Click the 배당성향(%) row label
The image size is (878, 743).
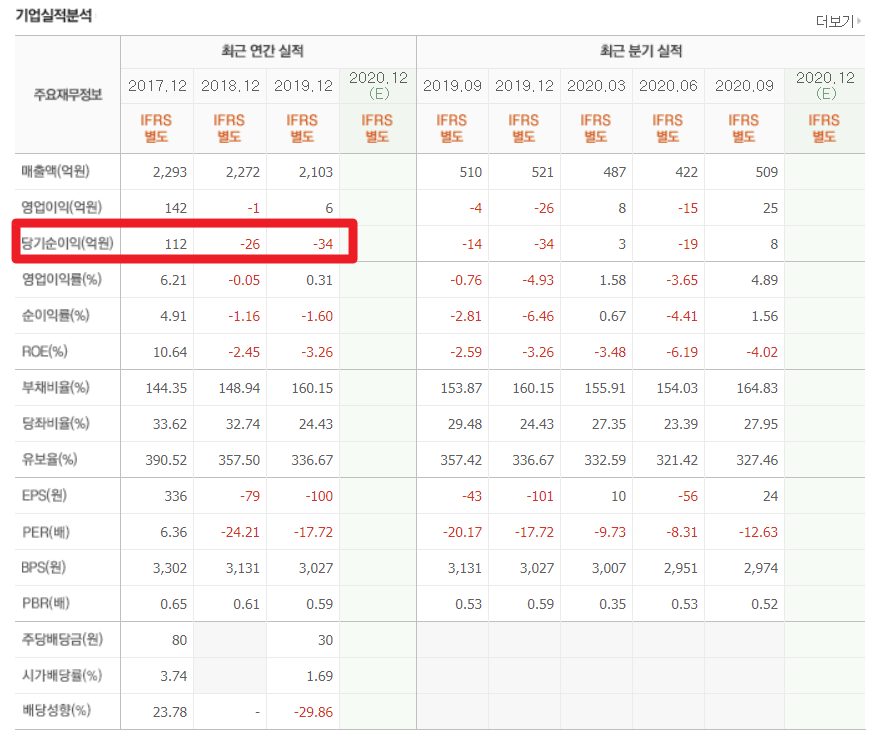coord(56,711)
